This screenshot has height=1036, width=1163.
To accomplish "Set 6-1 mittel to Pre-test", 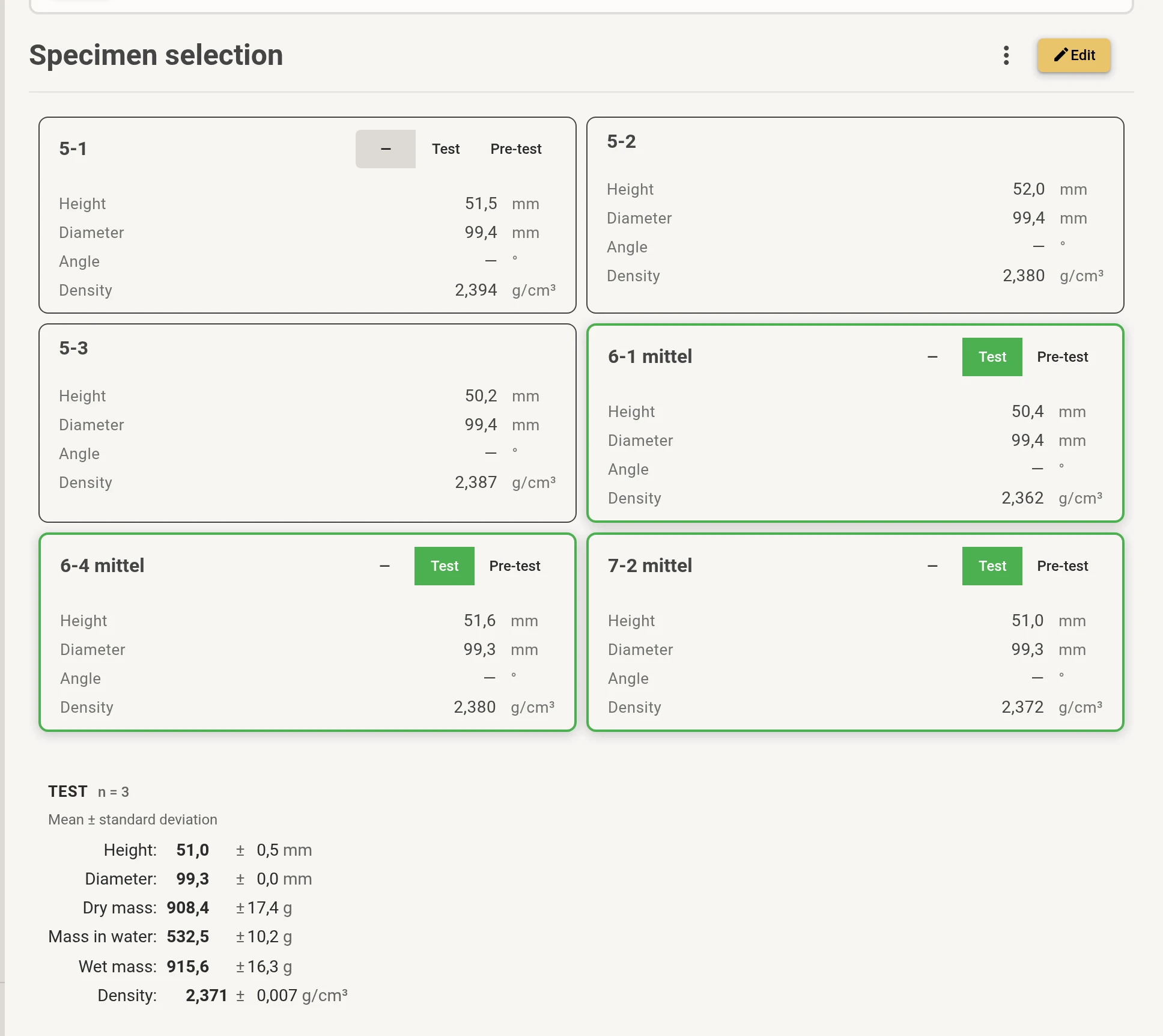I will [x=1063, y=357].
